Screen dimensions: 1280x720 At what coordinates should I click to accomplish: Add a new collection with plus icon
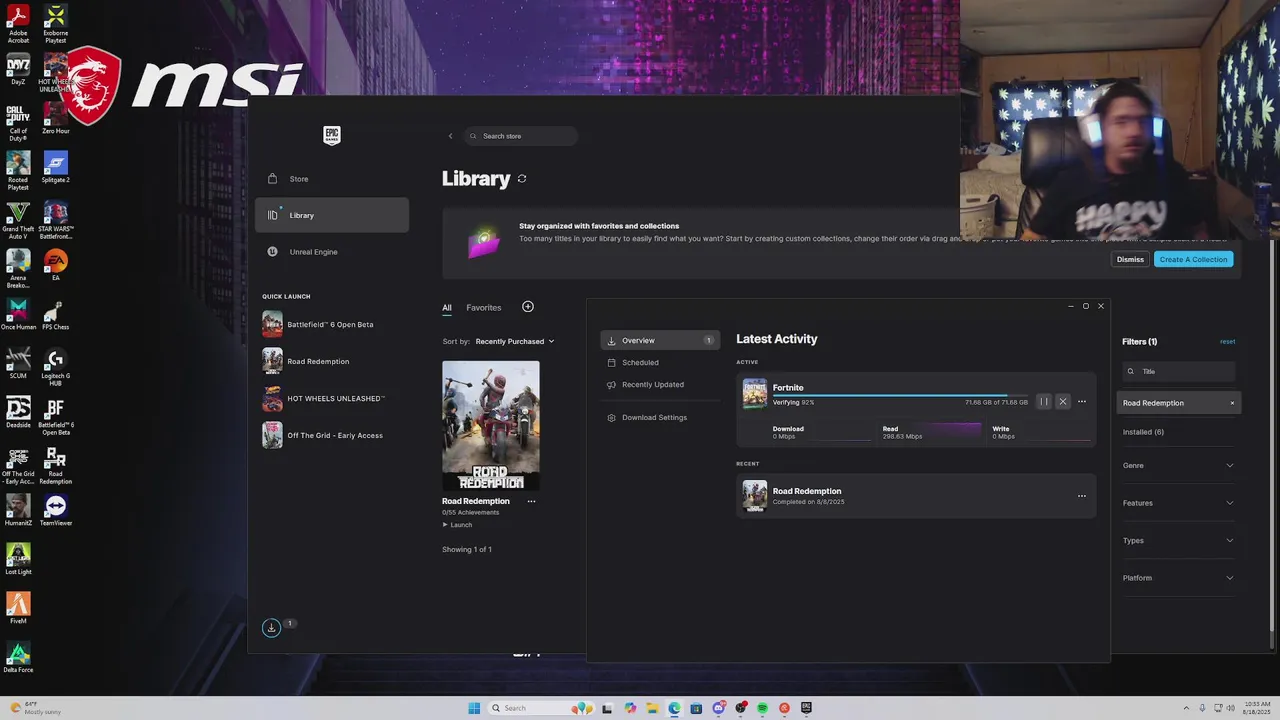pyautogui.click(x=528, y=307)
